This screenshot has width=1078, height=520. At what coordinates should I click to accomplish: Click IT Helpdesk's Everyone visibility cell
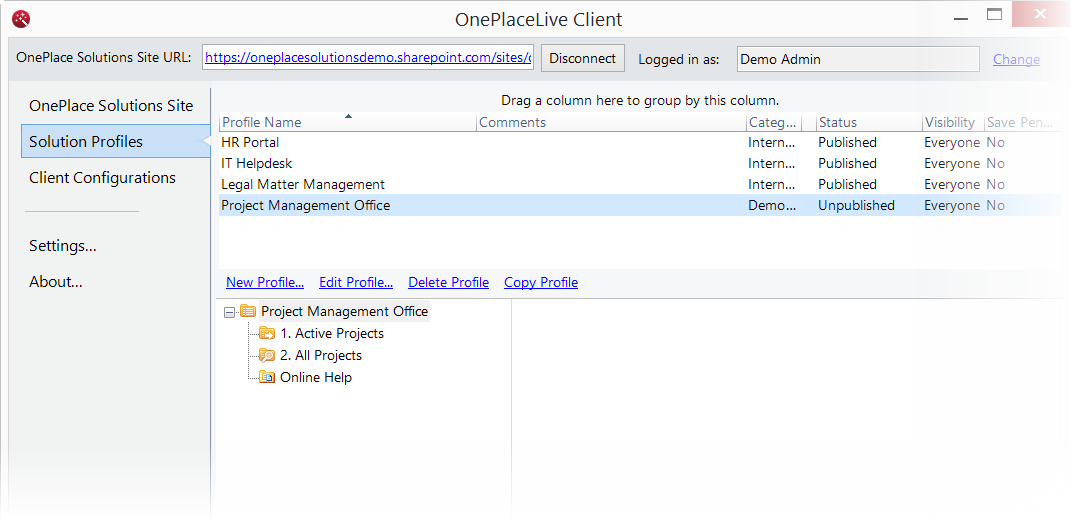click(952, 164)
